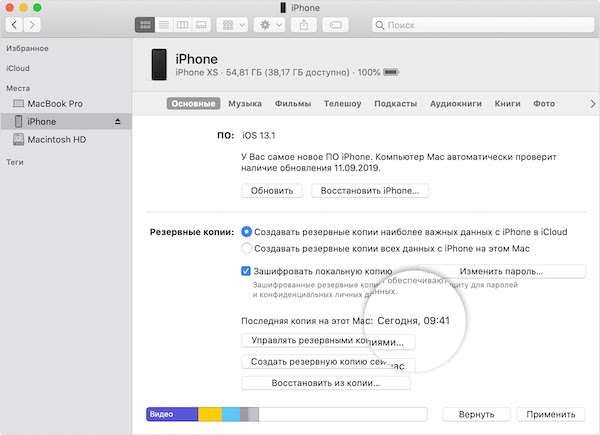Click the iPhone device icon in sidebar
This screenshot has width=600, height=435.
tap(18, 121)
